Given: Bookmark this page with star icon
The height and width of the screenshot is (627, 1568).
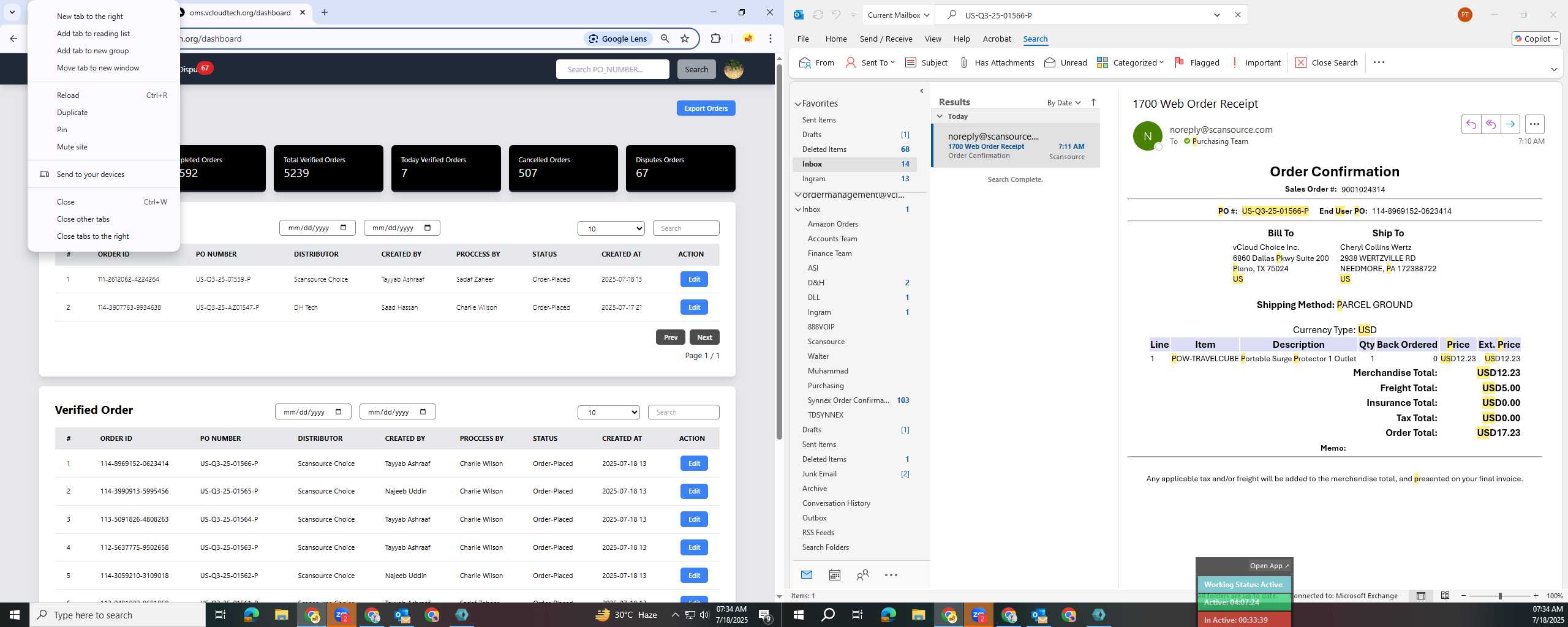Looking at the screenshot, I should pos(685,39).
